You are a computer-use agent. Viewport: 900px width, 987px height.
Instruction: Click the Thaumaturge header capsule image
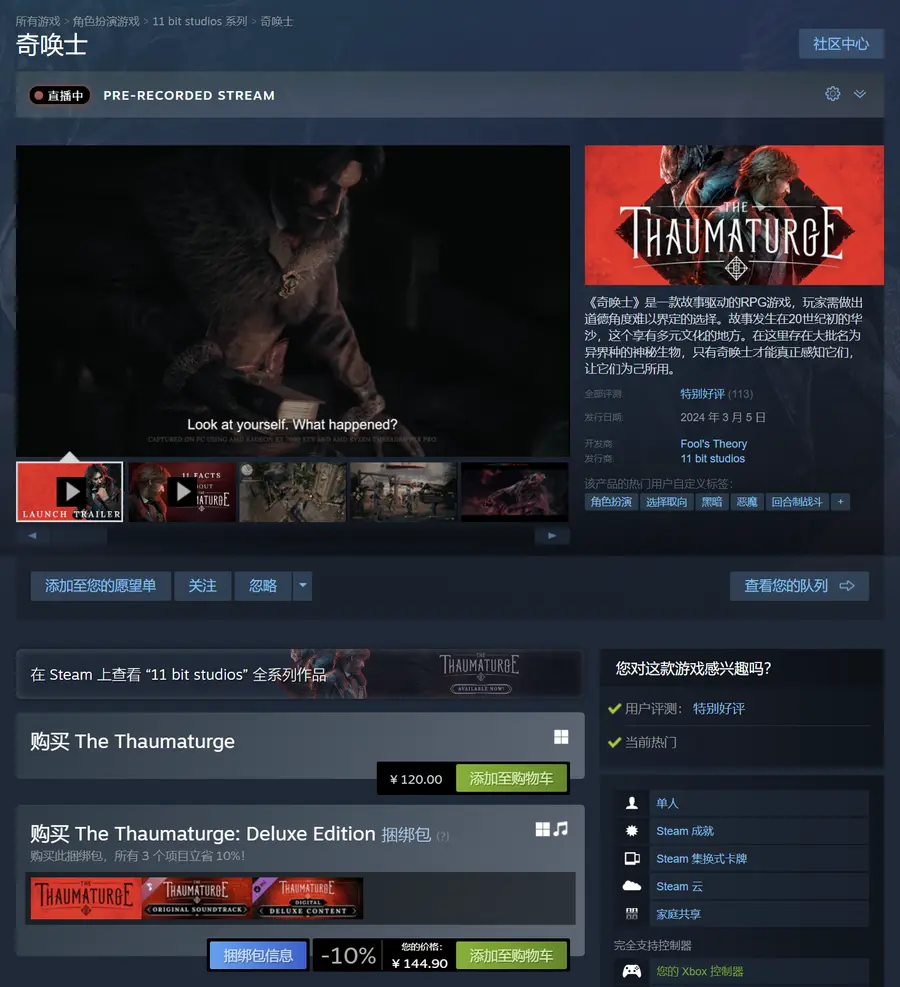(x=734, y=215)
